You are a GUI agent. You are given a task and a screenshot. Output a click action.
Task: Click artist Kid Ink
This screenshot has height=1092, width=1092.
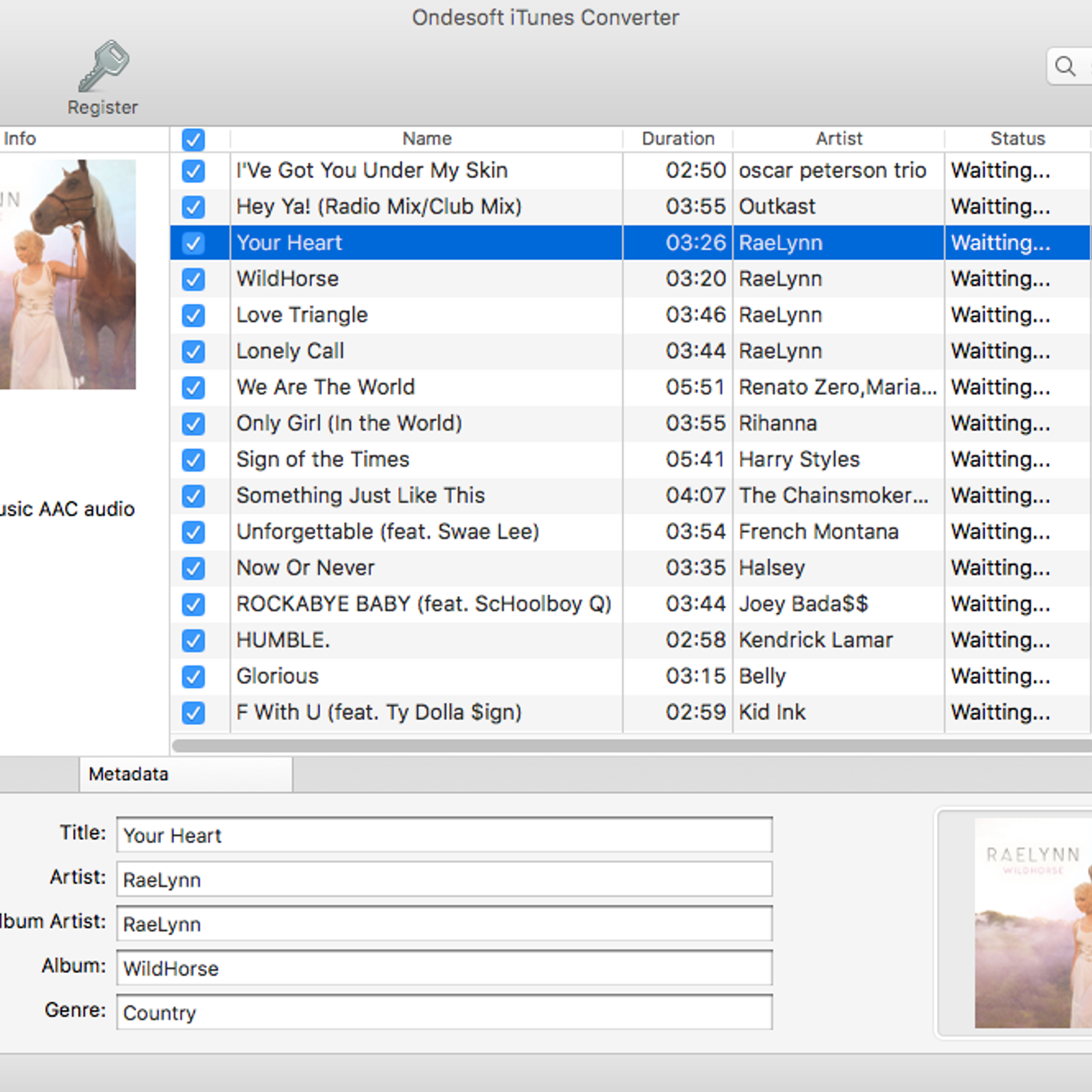772,713
